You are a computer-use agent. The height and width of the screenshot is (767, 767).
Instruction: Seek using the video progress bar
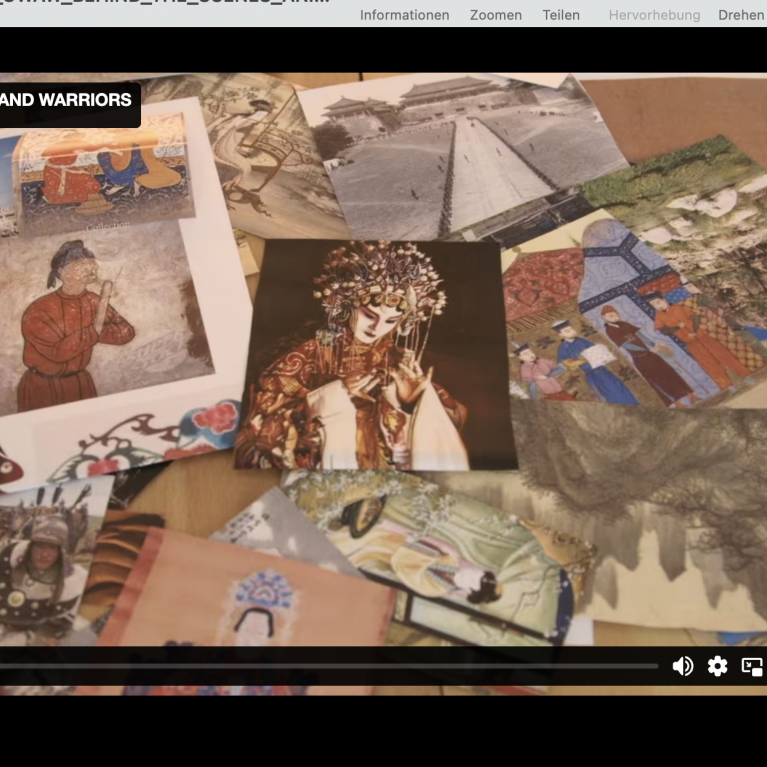[x=330, y=666]
